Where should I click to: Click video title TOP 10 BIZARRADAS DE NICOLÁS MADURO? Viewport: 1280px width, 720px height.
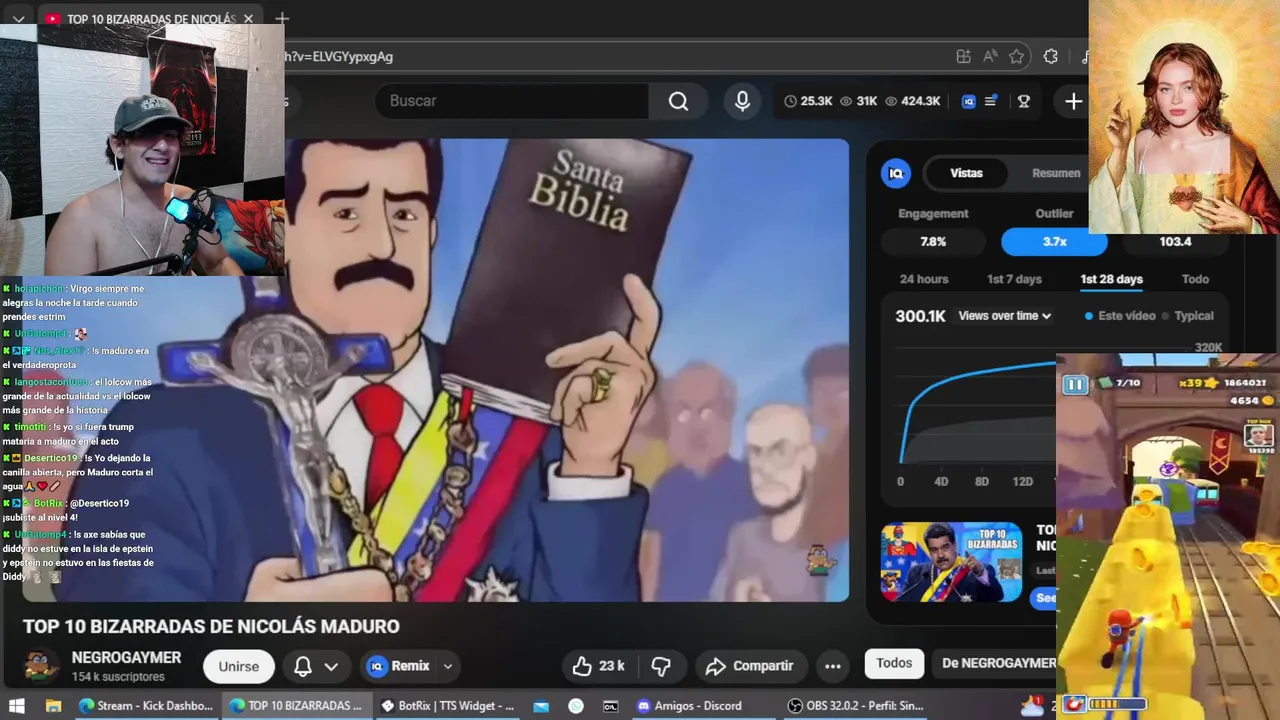click(x=211, y=627)
